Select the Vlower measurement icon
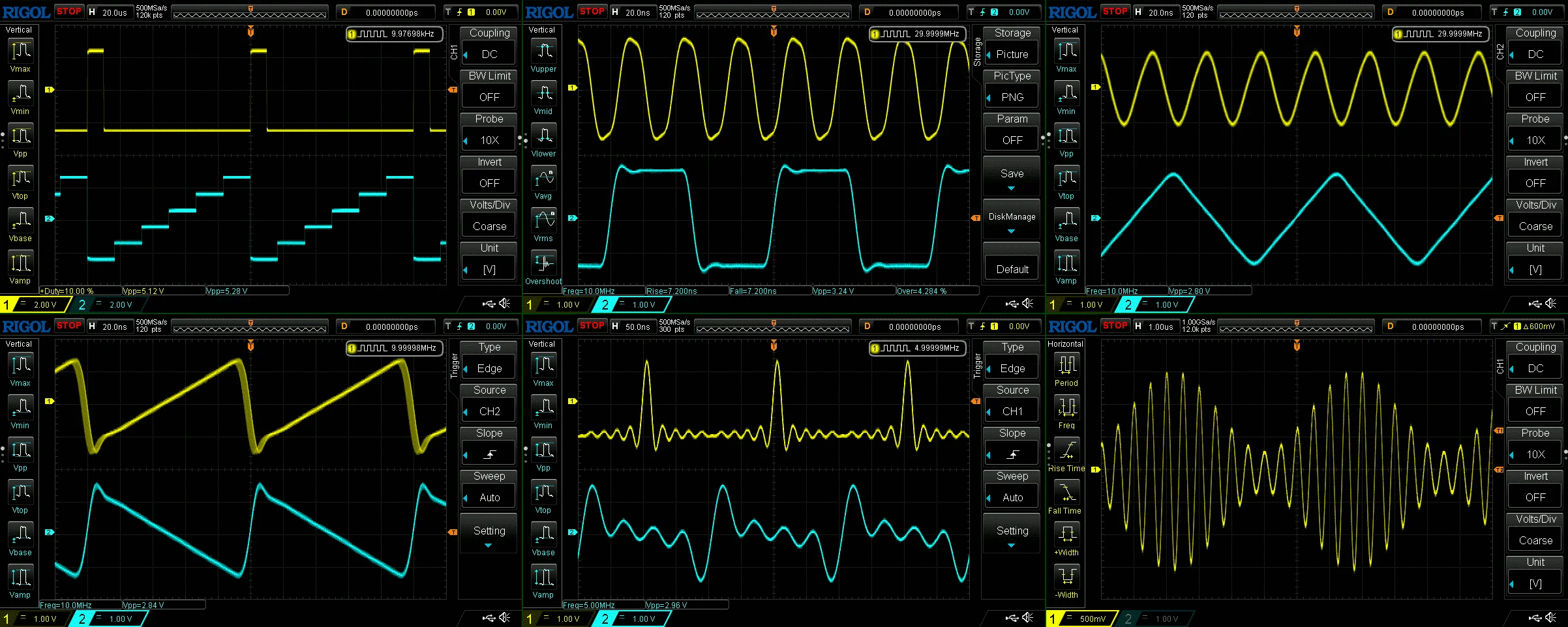 tap(543, 136)
